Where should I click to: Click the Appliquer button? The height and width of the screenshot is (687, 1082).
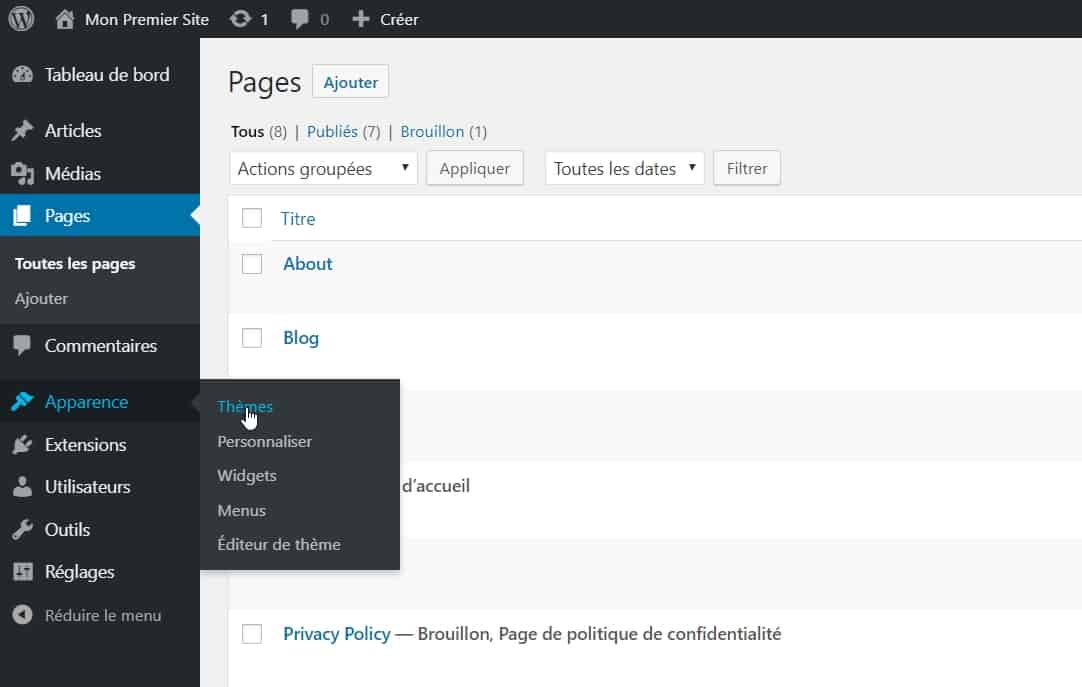coord(475,168)
